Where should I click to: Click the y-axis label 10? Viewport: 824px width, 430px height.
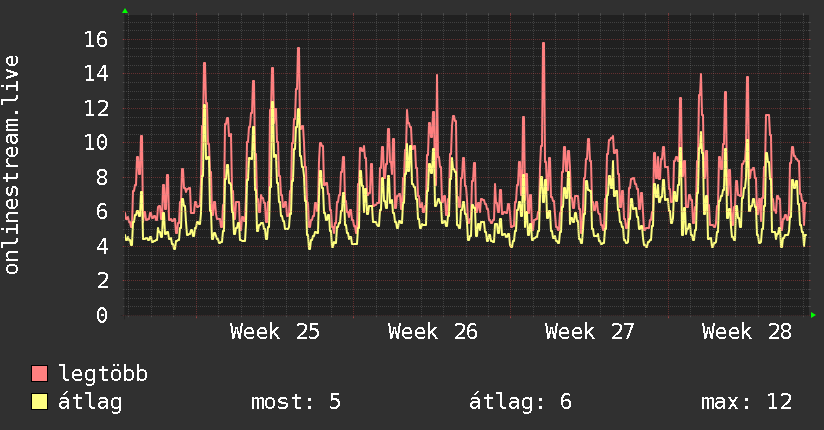pos(96,142)
